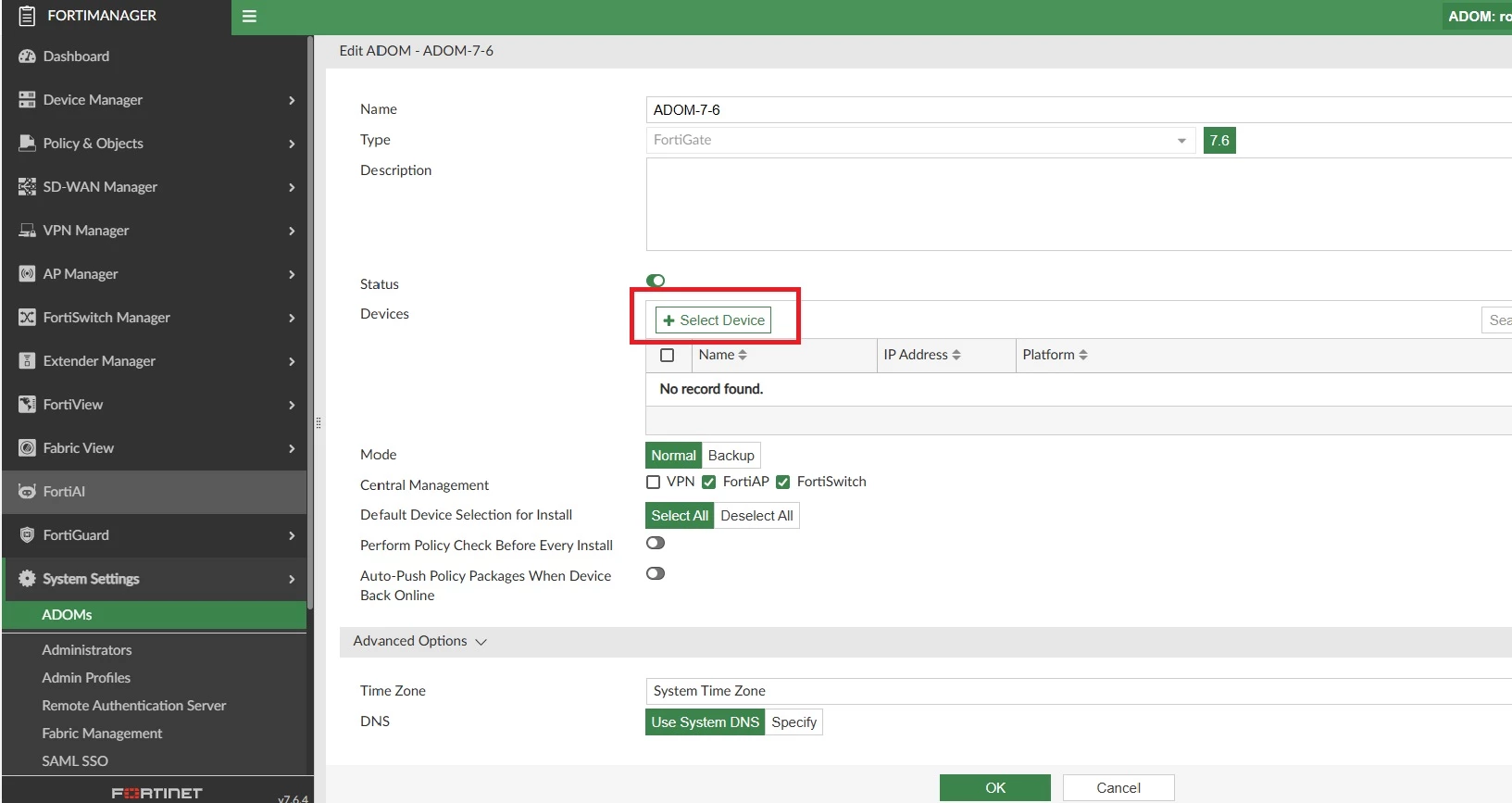1512x803 pixels.
Task: Click the FortiView icon
Action: 27,405
